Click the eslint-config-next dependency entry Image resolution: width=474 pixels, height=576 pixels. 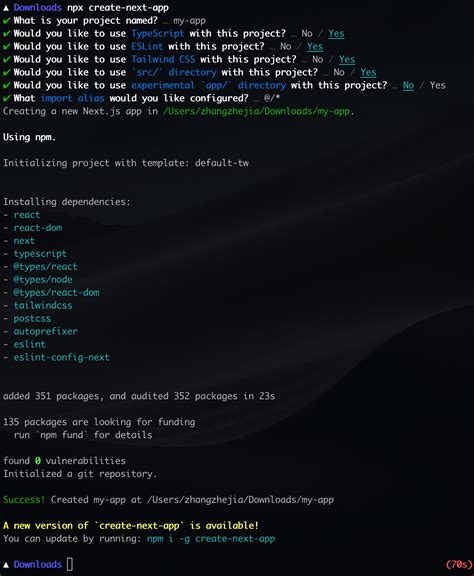[x=61, y=357]
